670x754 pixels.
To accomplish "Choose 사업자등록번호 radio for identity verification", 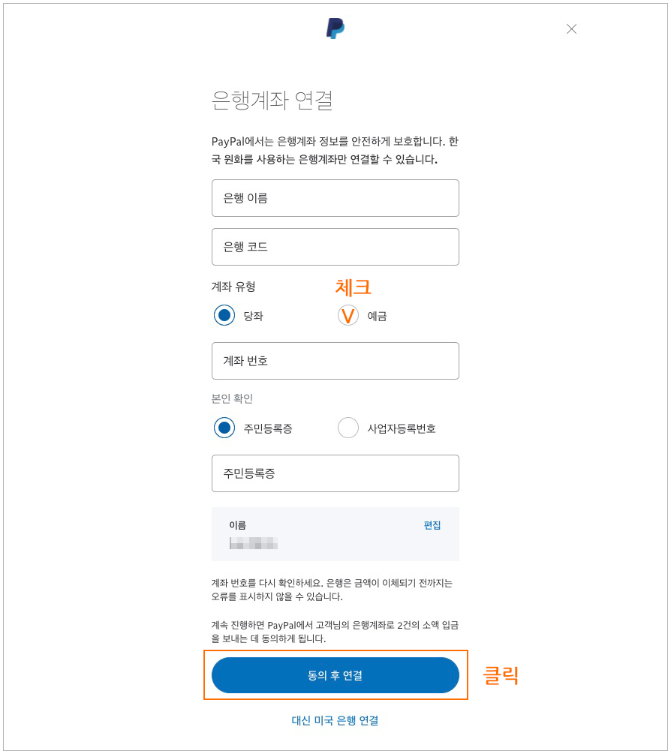I will coord(348,427).
